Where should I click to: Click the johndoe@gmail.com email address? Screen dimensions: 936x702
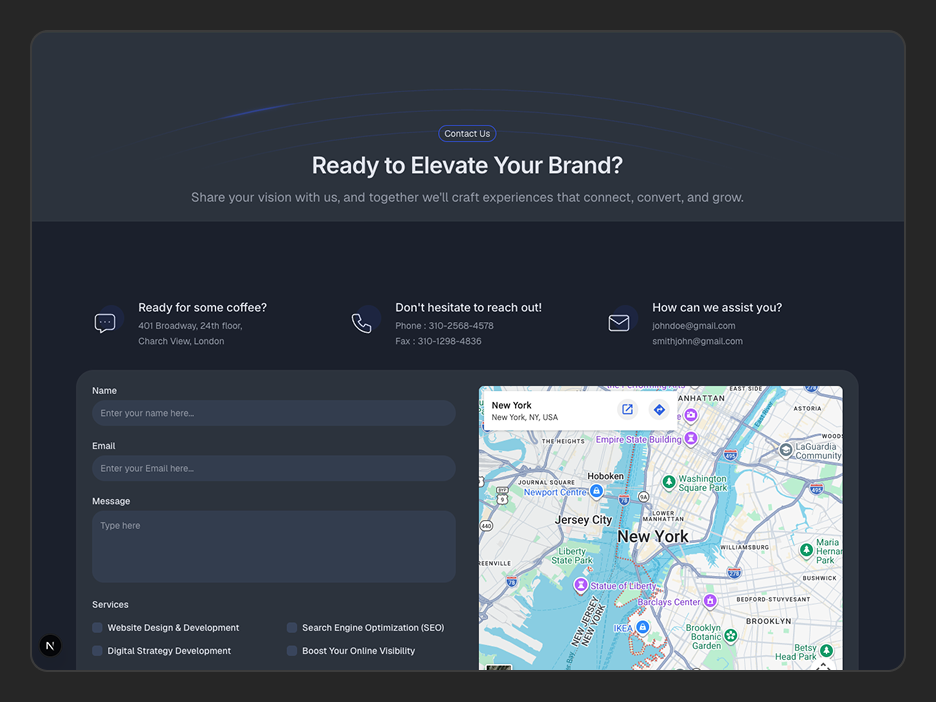pyautogui.click(x=694, y=326)
